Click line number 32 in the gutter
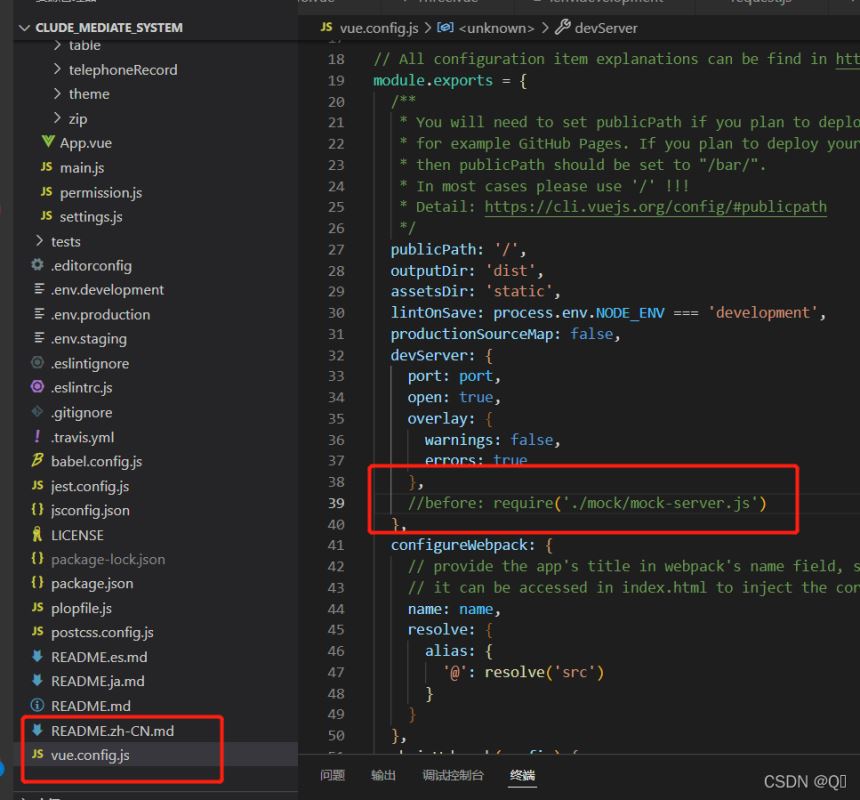860x800 pixels. [x=336, y=355]
